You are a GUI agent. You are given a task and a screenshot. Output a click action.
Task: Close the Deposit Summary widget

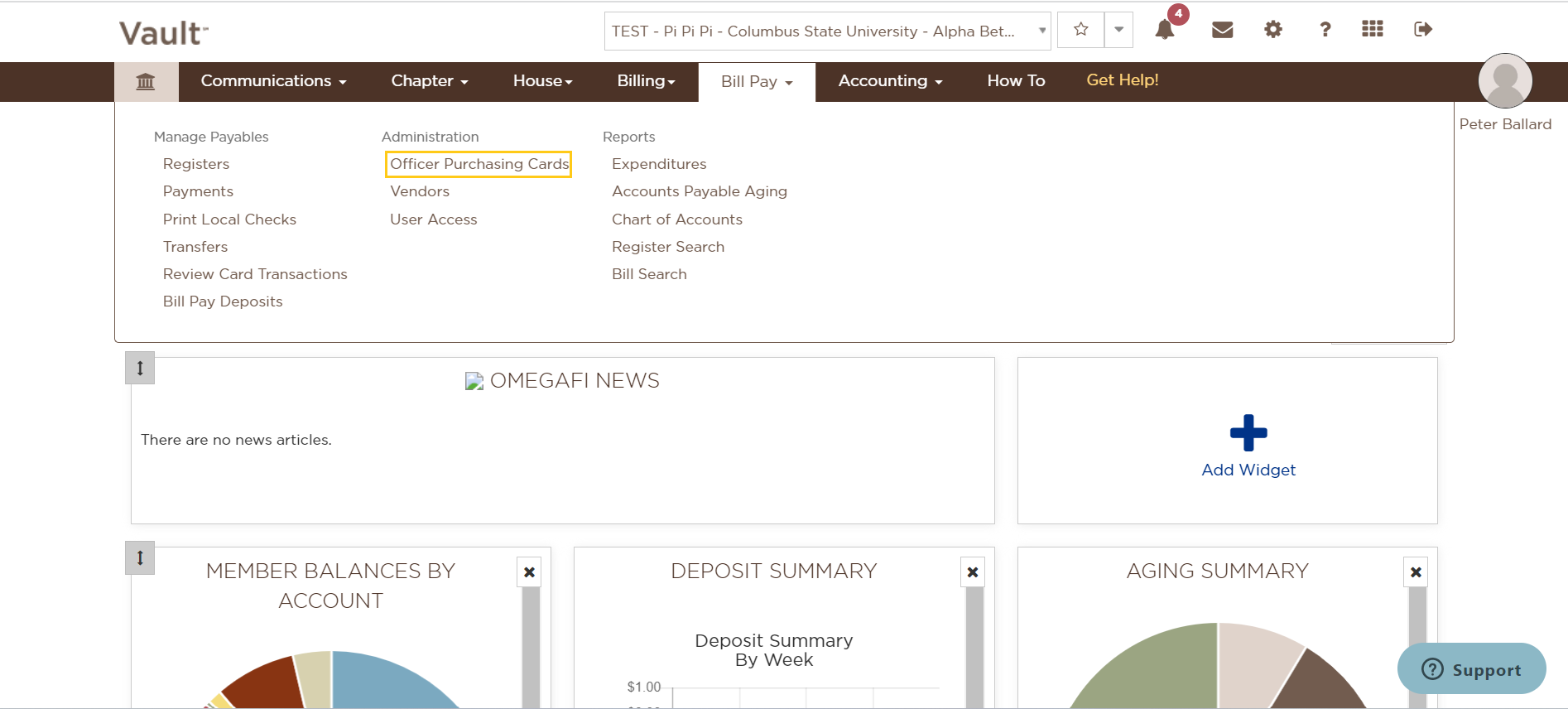(x=973, y=572)
